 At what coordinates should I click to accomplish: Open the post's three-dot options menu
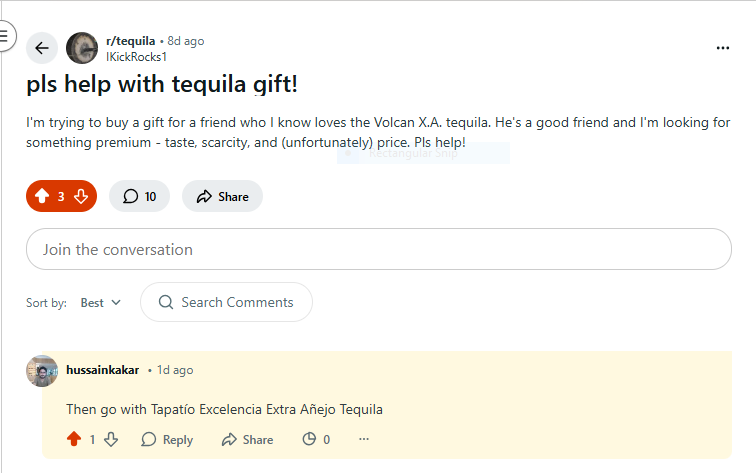[x=723, y=48]
